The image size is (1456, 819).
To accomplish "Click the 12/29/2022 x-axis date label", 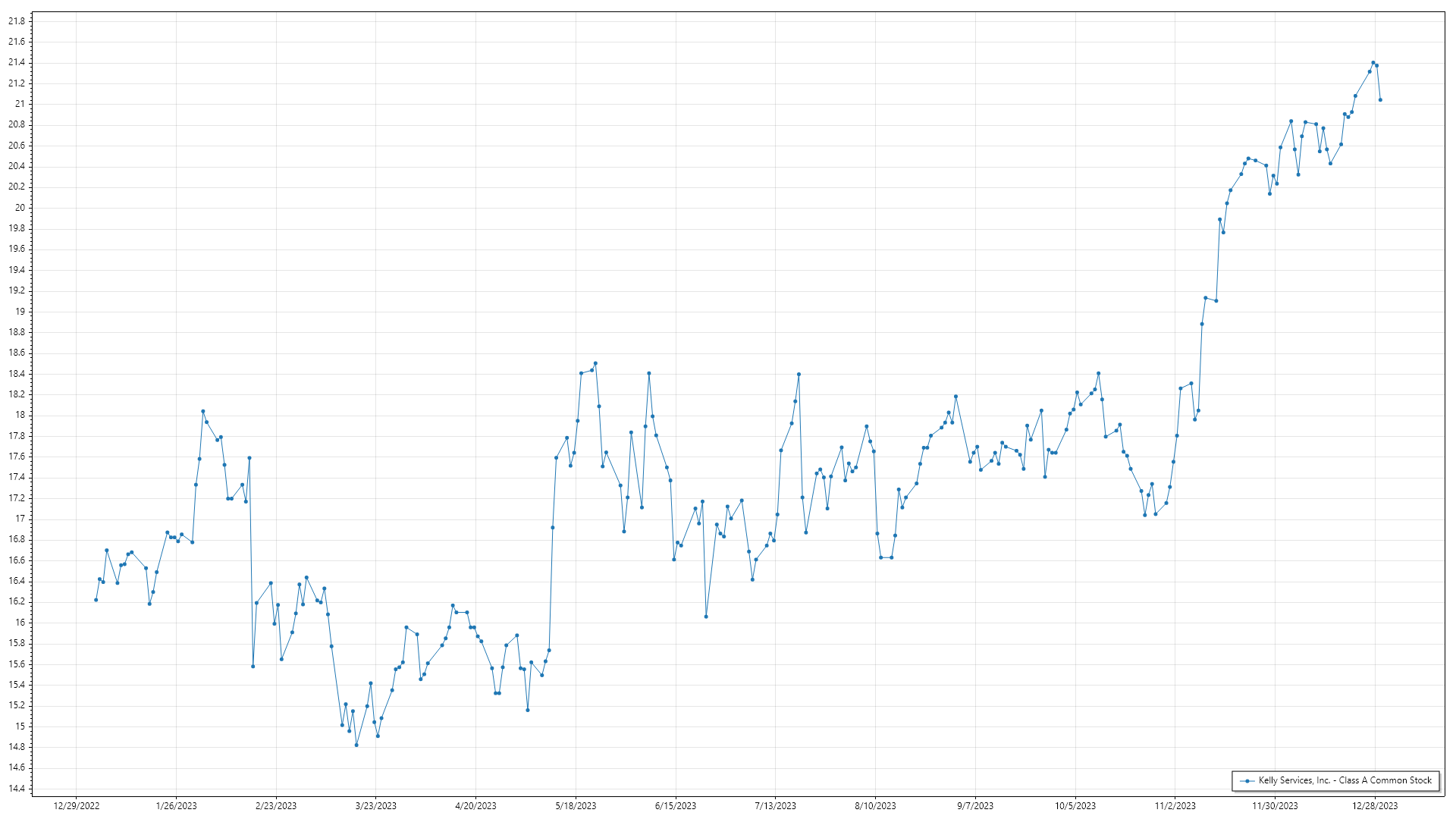I will 77,806.
